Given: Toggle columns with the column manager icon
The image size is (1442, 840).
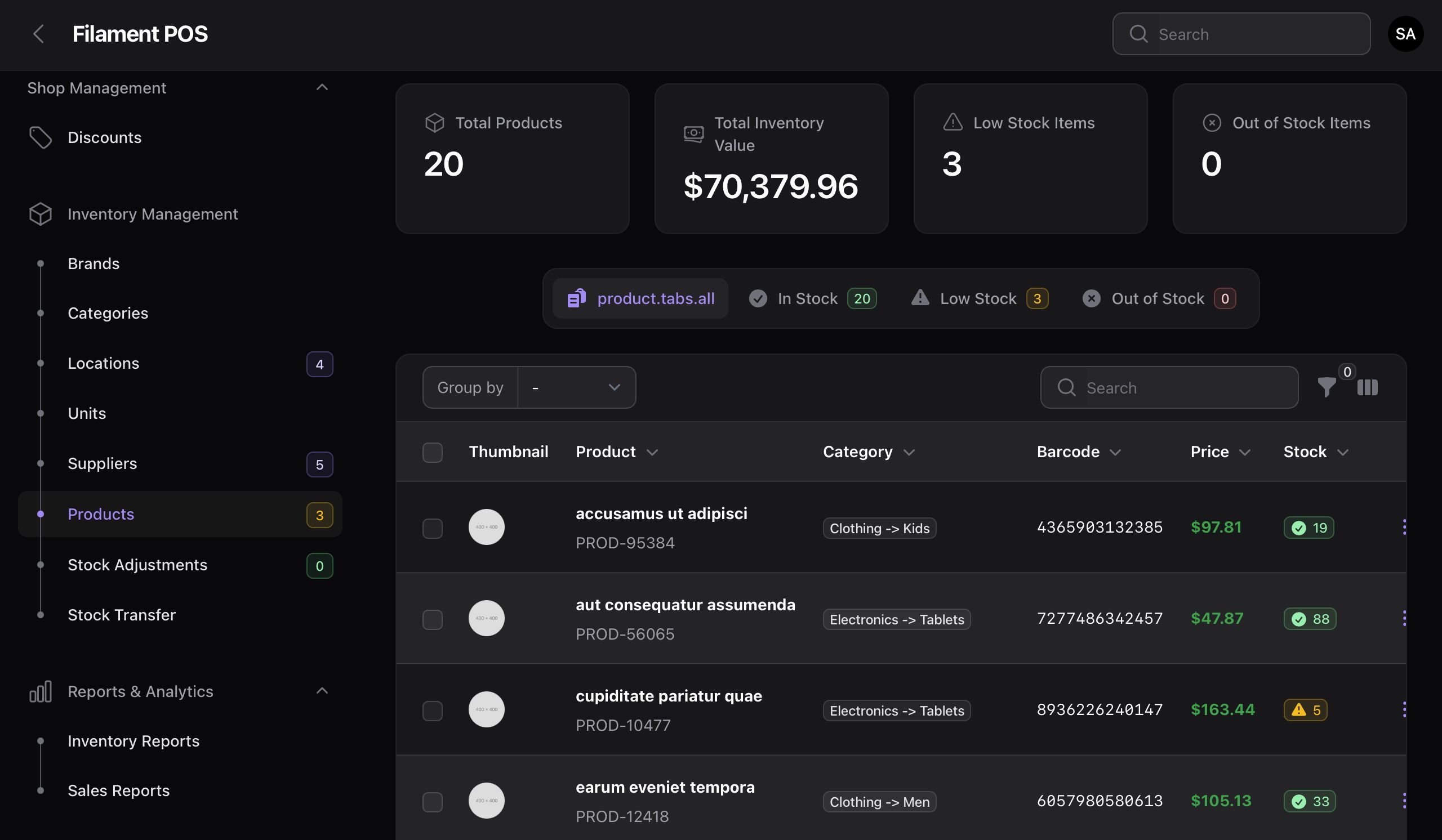Looking at the screenshot, I should (1367, 388).
